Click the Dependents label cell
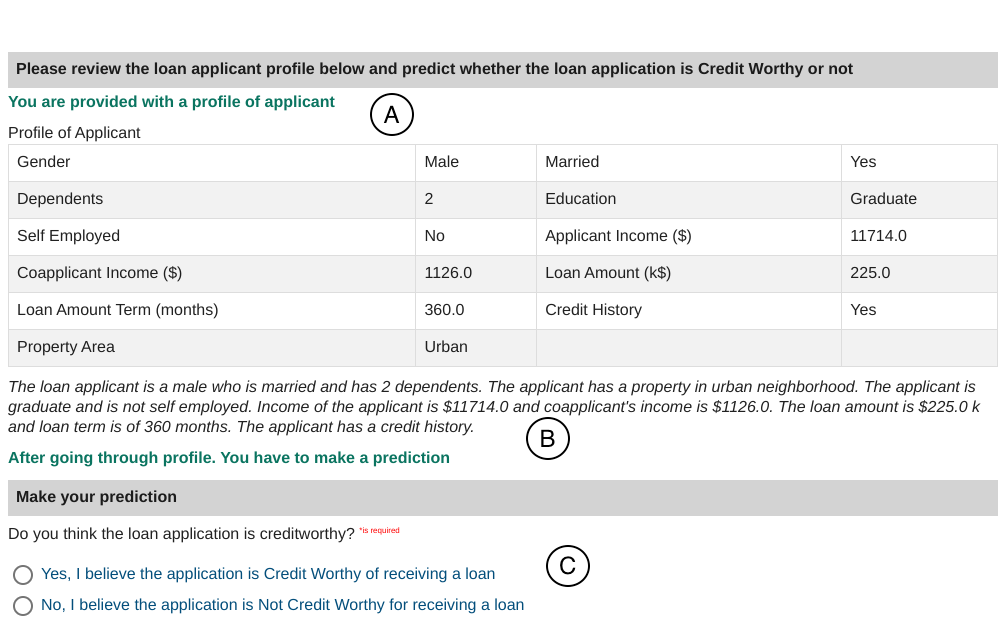Screen dimensions: 1004x627 click(60, 199)
